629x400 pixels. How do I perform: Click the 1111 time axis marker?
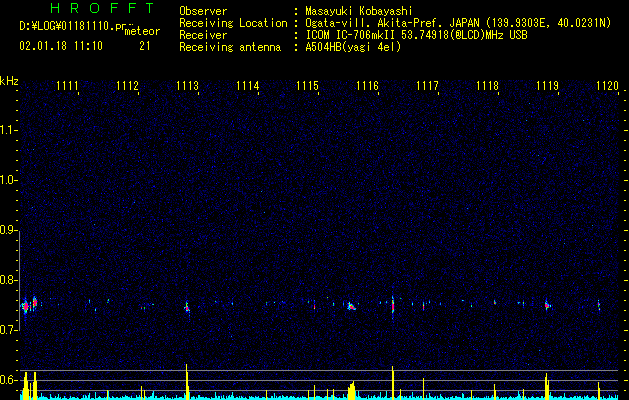pos(67,85)
